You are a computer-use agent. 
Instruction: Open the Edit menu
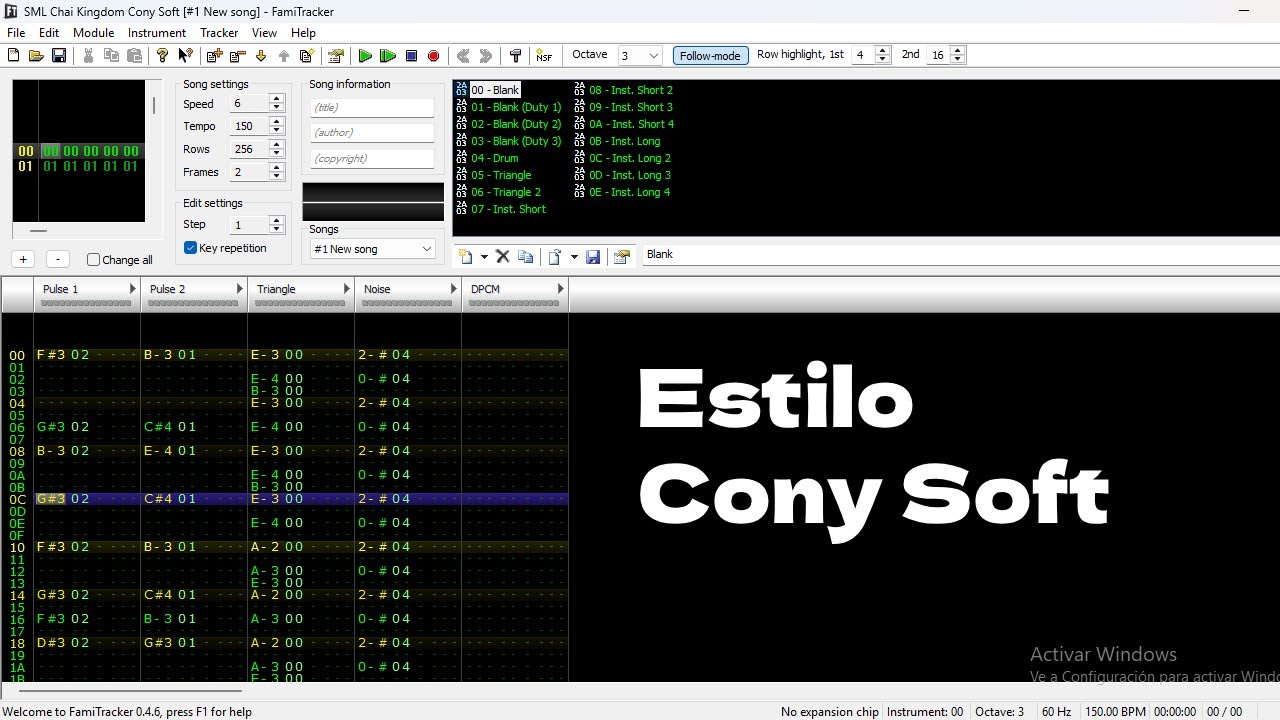pos(49,33)
